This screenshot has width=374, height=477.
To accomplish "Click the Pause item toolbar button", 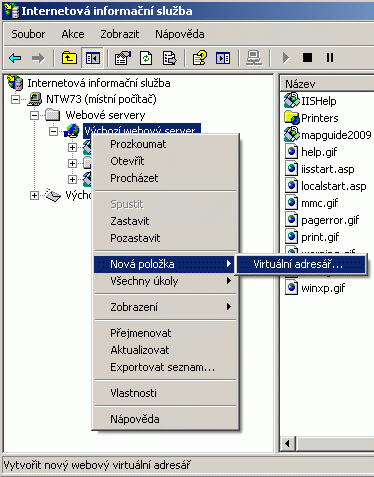I will click(x=330, y=58).
